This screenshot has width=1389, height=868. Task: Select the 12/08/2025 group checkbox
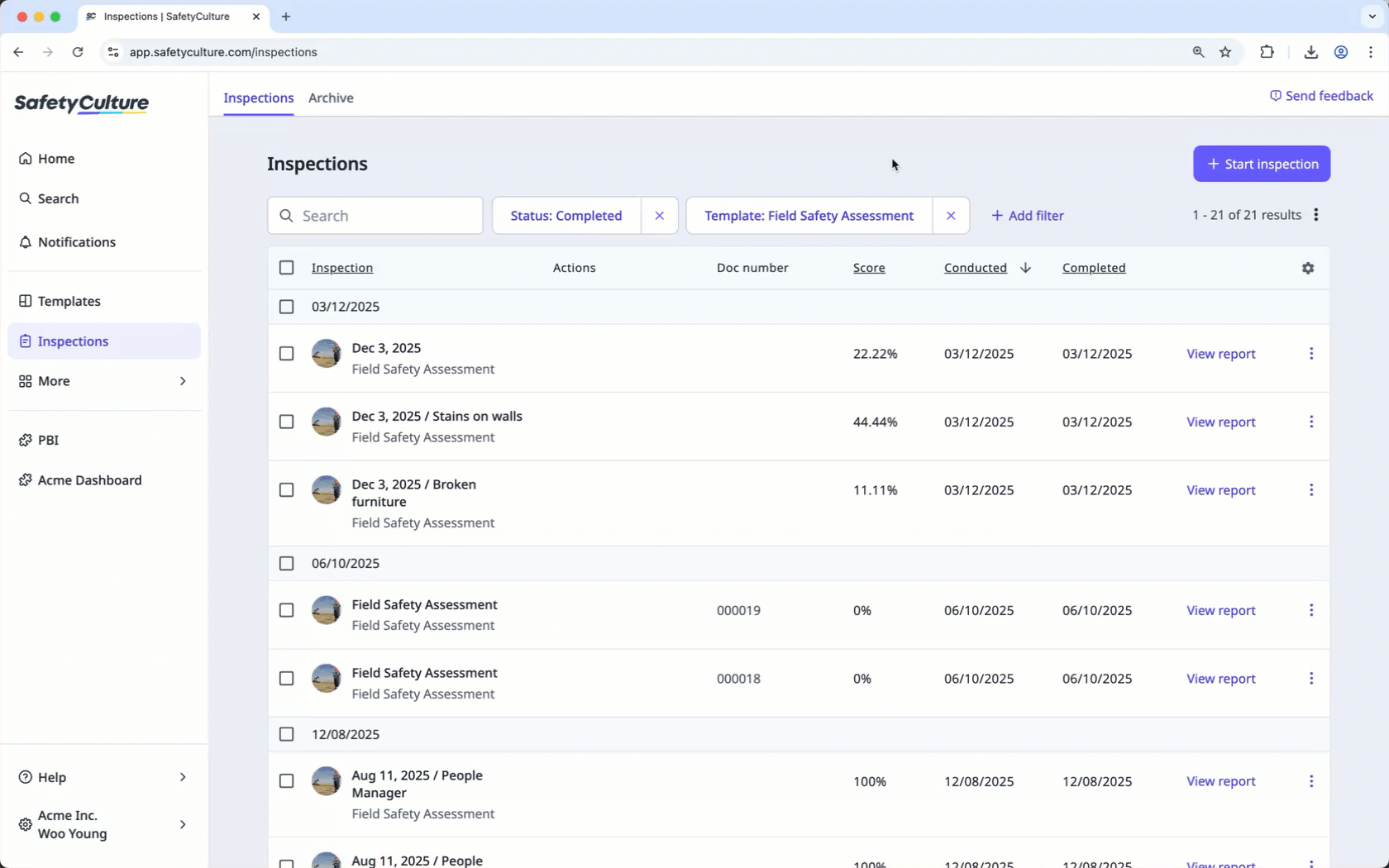pos(286,734)
